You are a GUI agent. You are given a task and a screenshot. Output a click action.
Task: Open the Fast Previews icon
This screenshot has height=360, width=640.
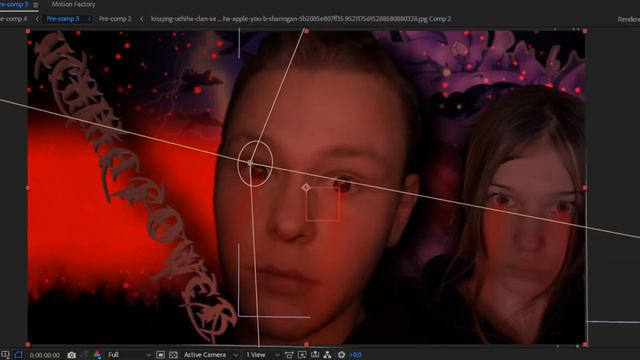pos(302,355)
